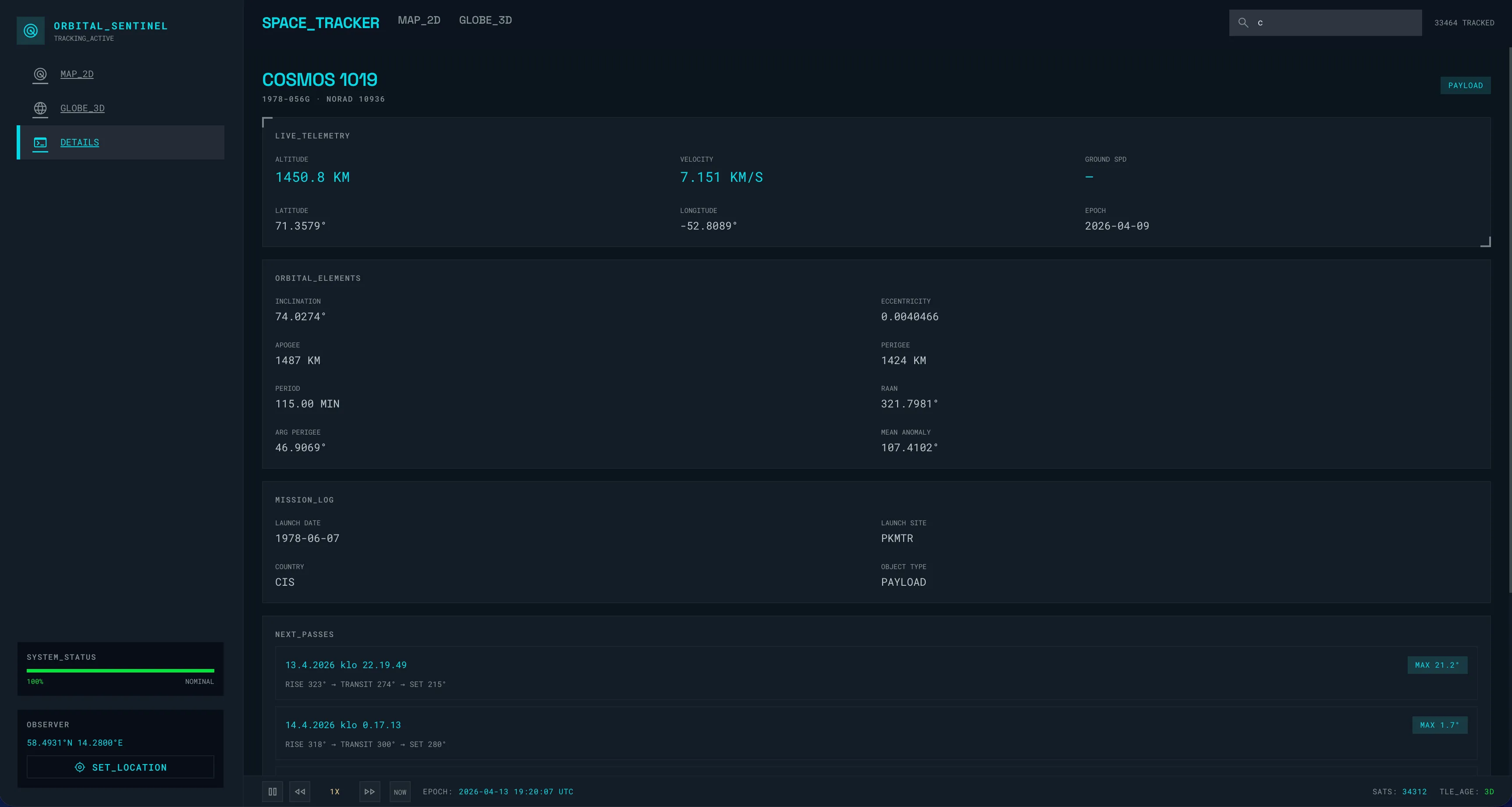The height and width of the screenshot is (807, 1512).
Task: Click period value 115.00 MIN
Action: (307, 404)
